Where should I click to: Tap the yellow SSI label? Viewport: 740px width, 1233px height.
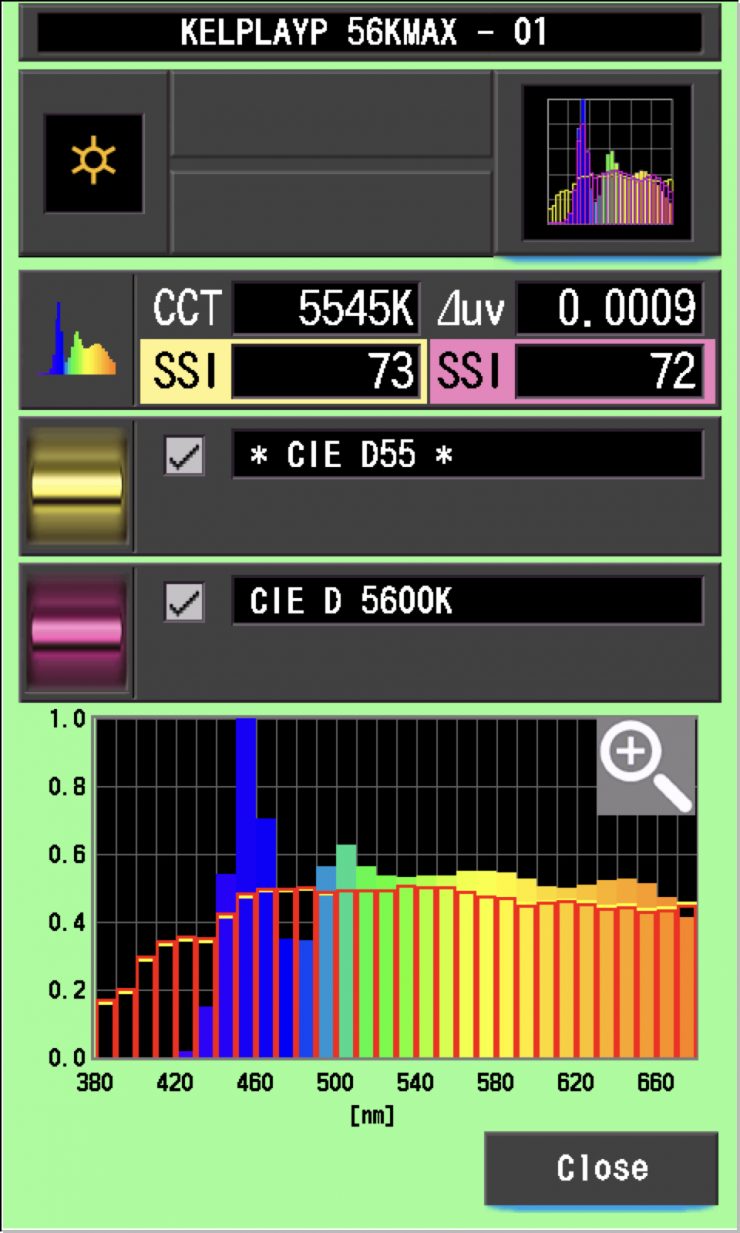pos(183,372)
